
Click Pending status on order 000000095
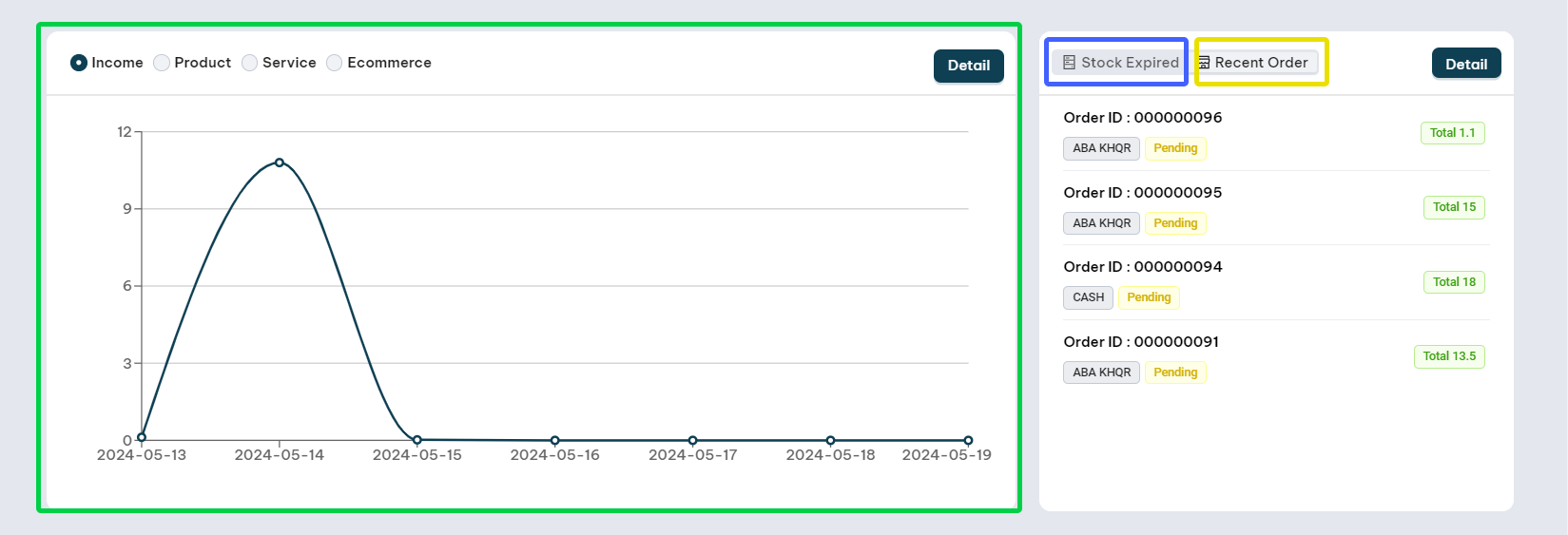click(x=1175, y=223)
